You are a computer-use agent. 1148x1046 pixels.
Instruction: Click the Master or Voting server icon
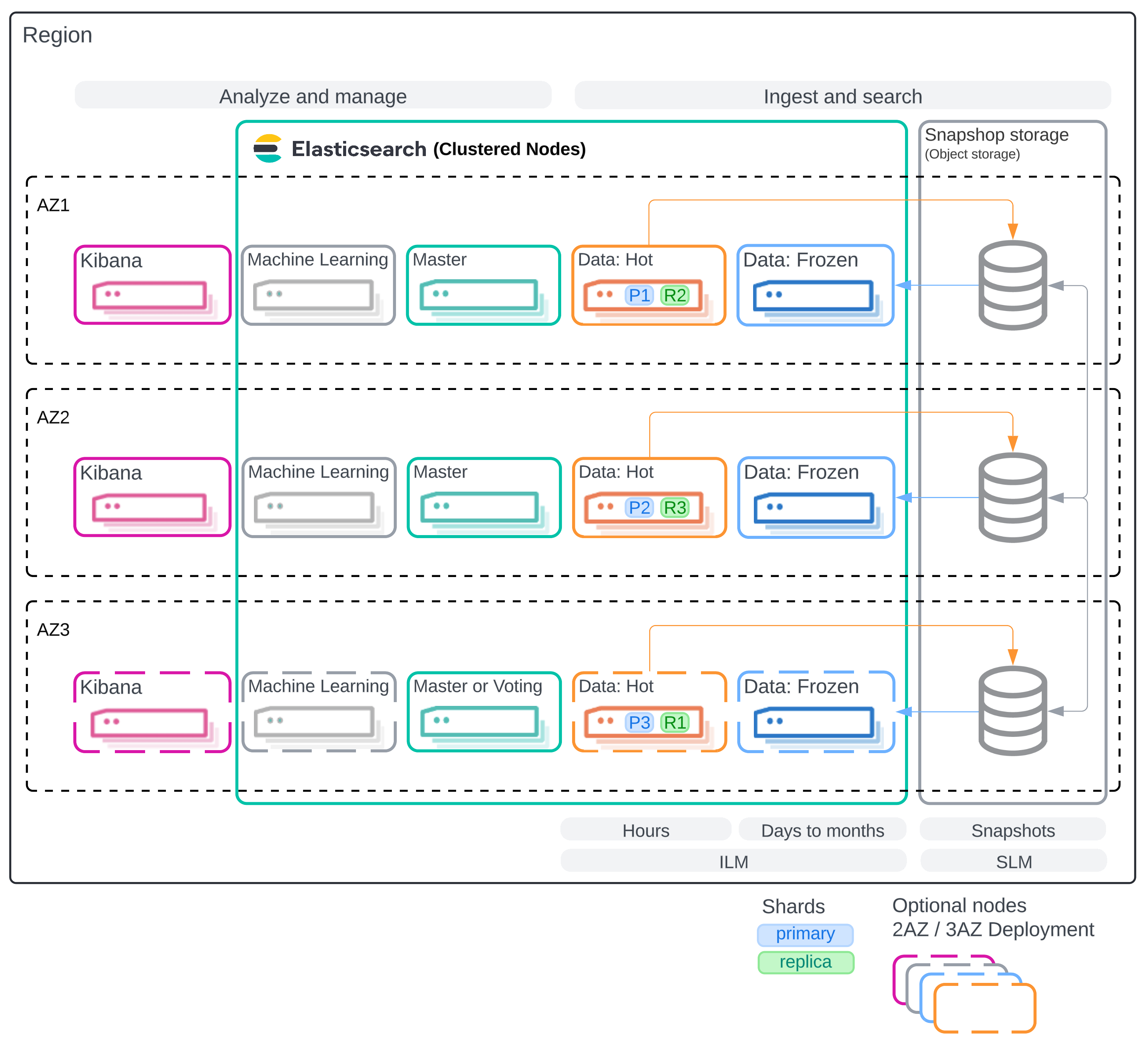(x=480, y=722)
